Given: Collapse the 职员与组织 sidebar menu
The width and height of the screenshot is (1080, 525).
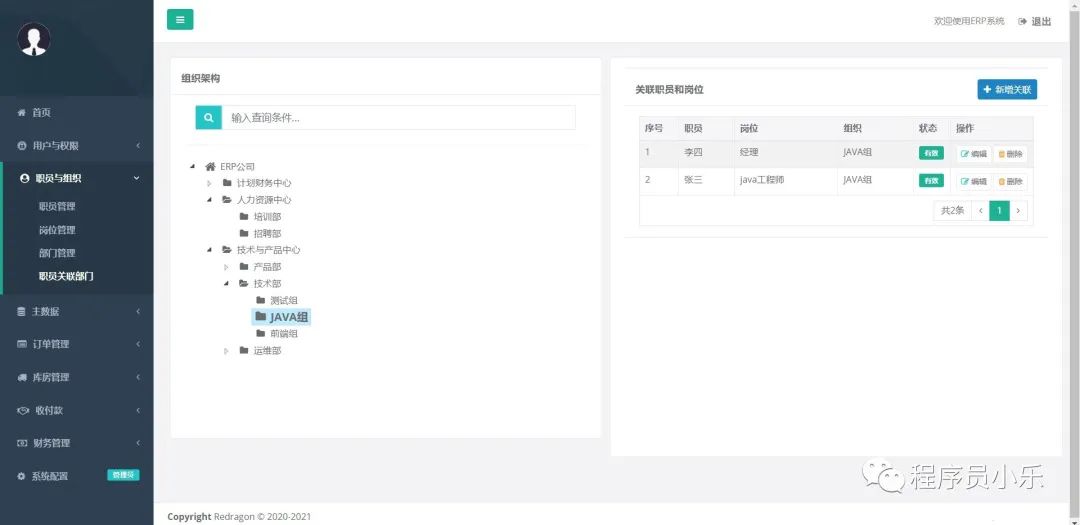Looking at the screenshot, I should 77,178.
